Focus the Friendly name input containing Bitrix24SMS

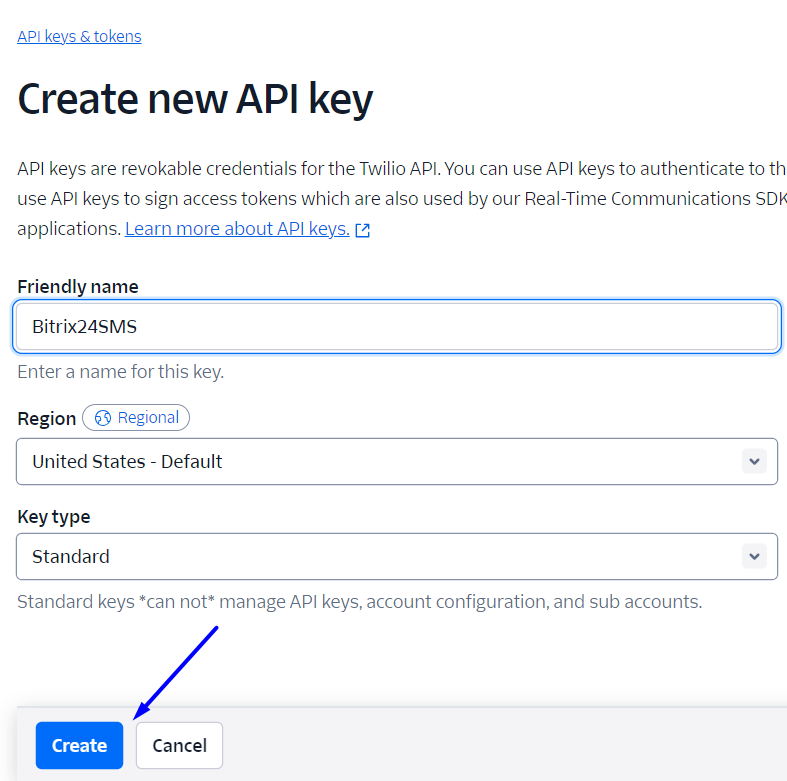[x=396, y=326]
